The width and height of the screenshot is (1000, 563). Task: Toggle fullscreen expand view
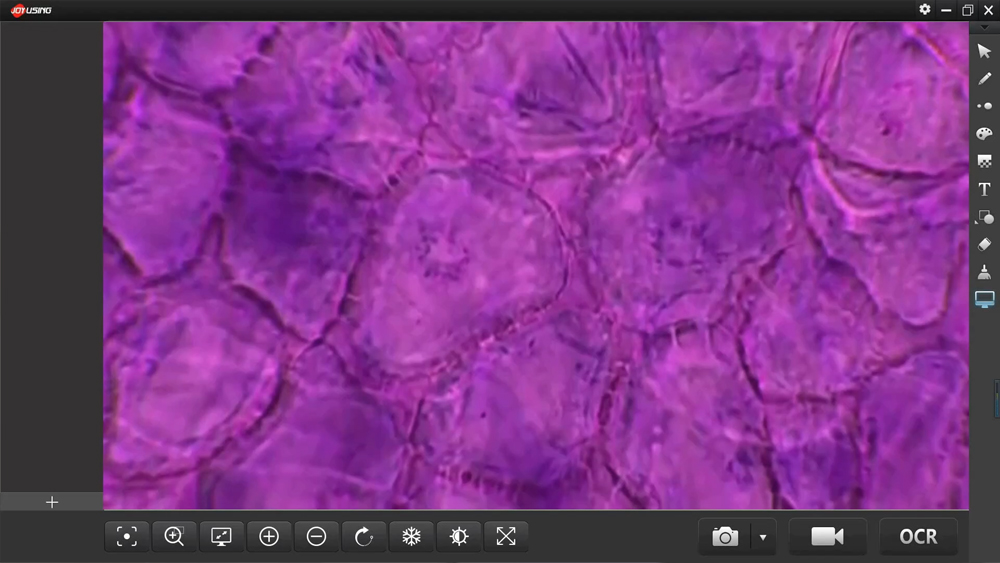(x=506, y=537)
